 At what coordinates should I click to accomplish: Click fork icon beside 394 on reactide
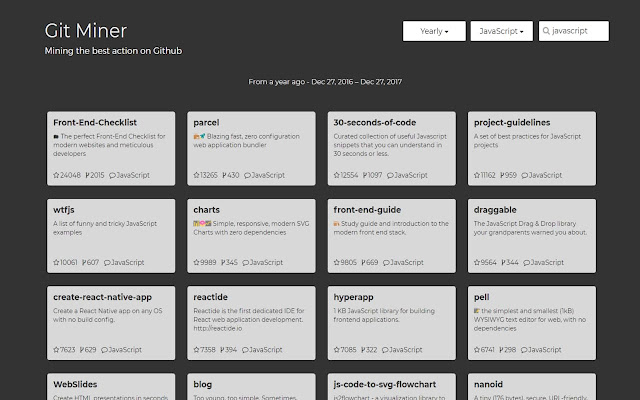click(222, 350)
